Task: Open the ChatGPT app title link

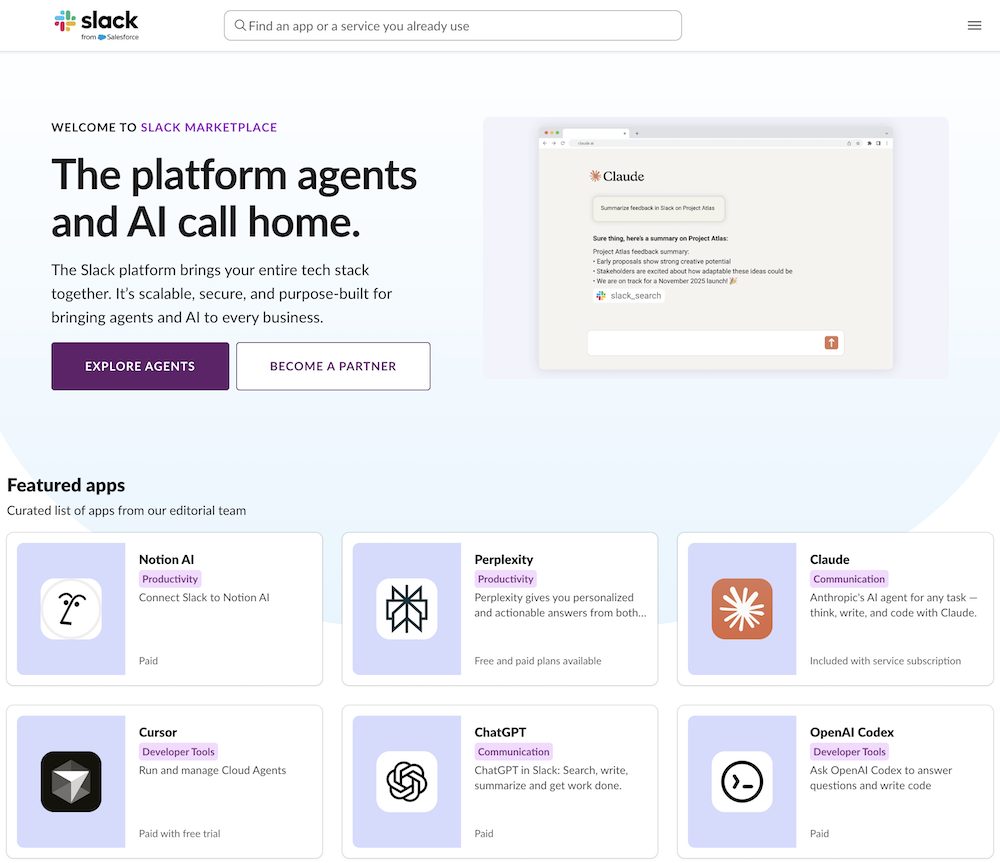Action: pyautogui.click(x=500, y=732)
